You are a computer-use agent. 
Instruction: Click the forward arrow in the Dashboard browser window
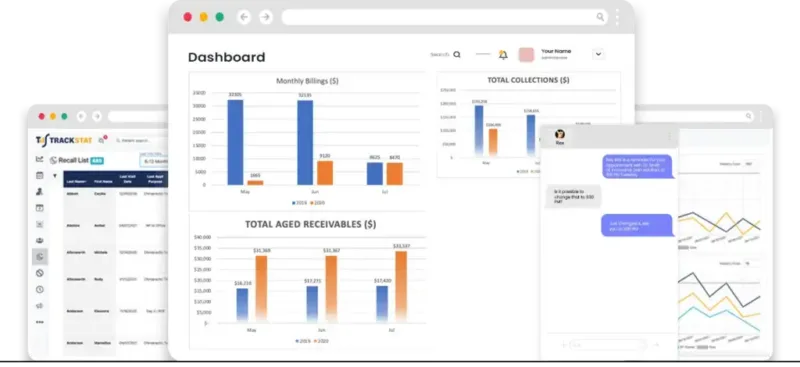pos(265,17)
